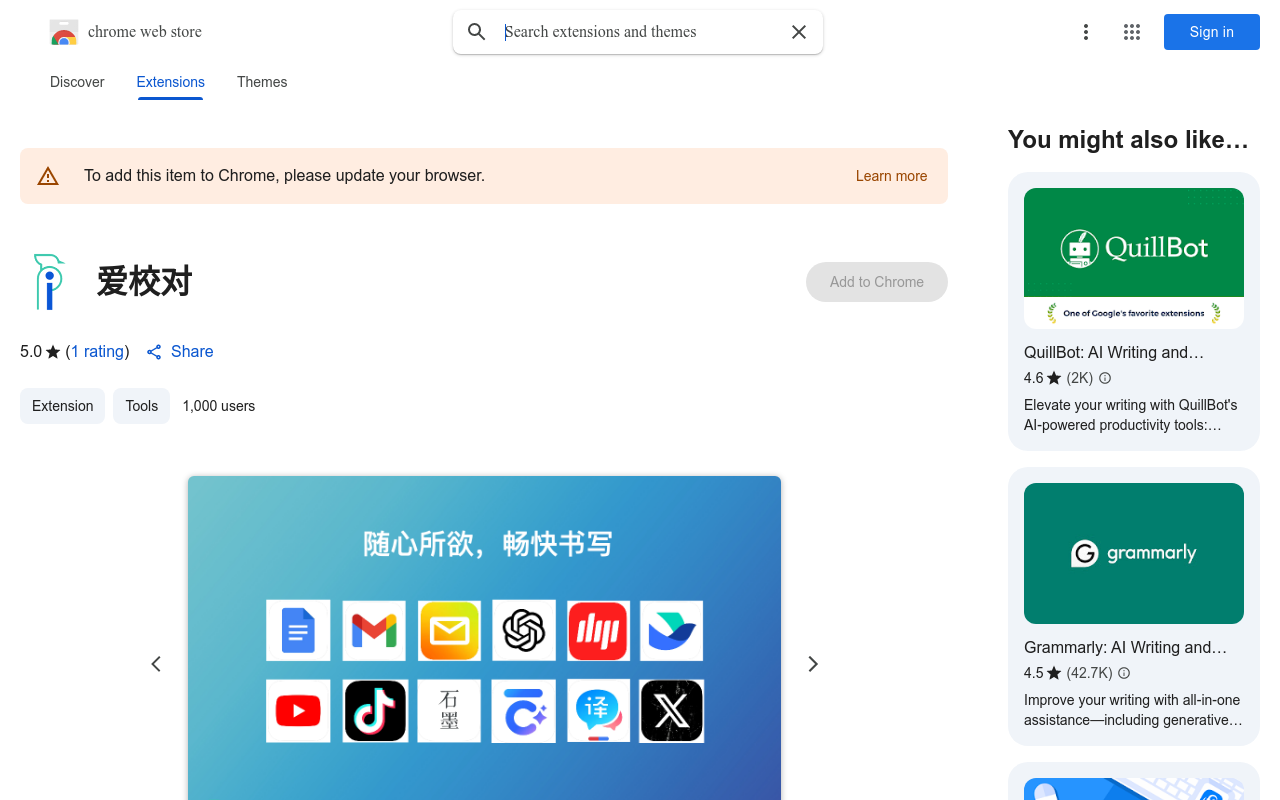
Task: Click the magnifying glass search icon
Action: coord(477,32)
